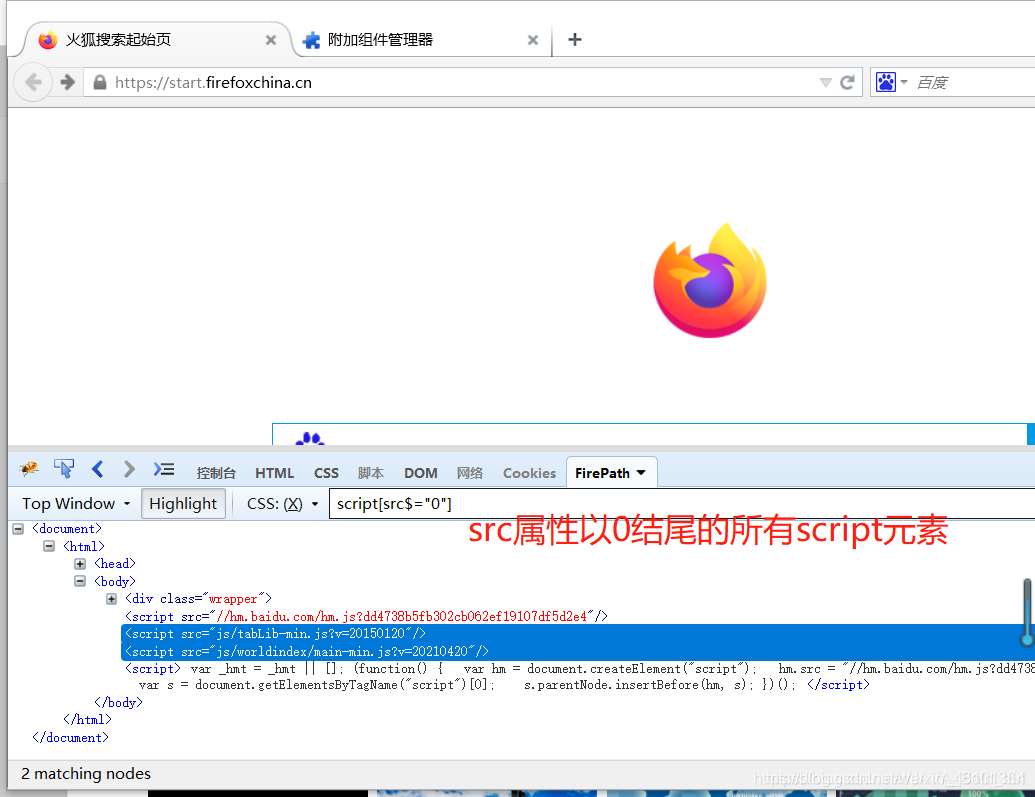Collapse the <html> node
This screenshot has width=1035, height=797.
tap(49, 546)
